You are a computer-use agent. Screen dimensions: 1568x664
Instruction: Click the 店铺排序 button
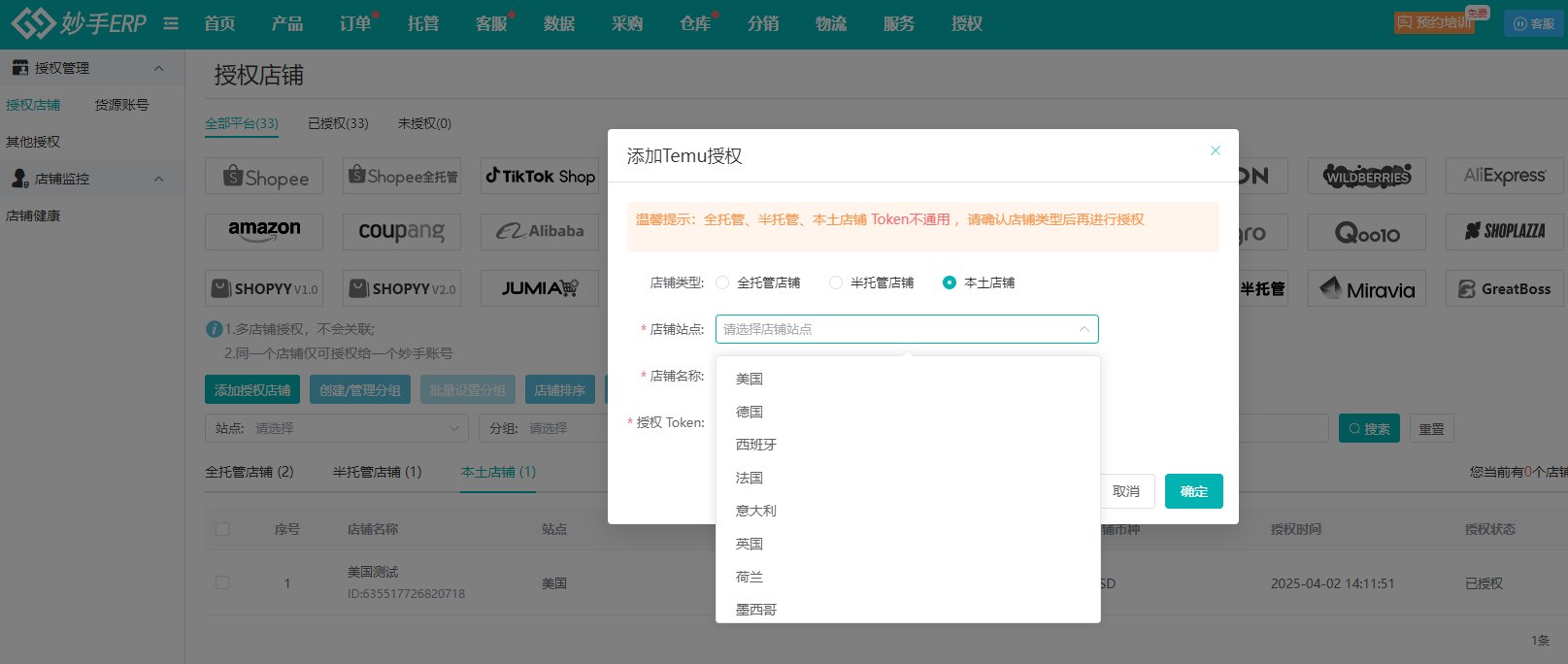560,389
